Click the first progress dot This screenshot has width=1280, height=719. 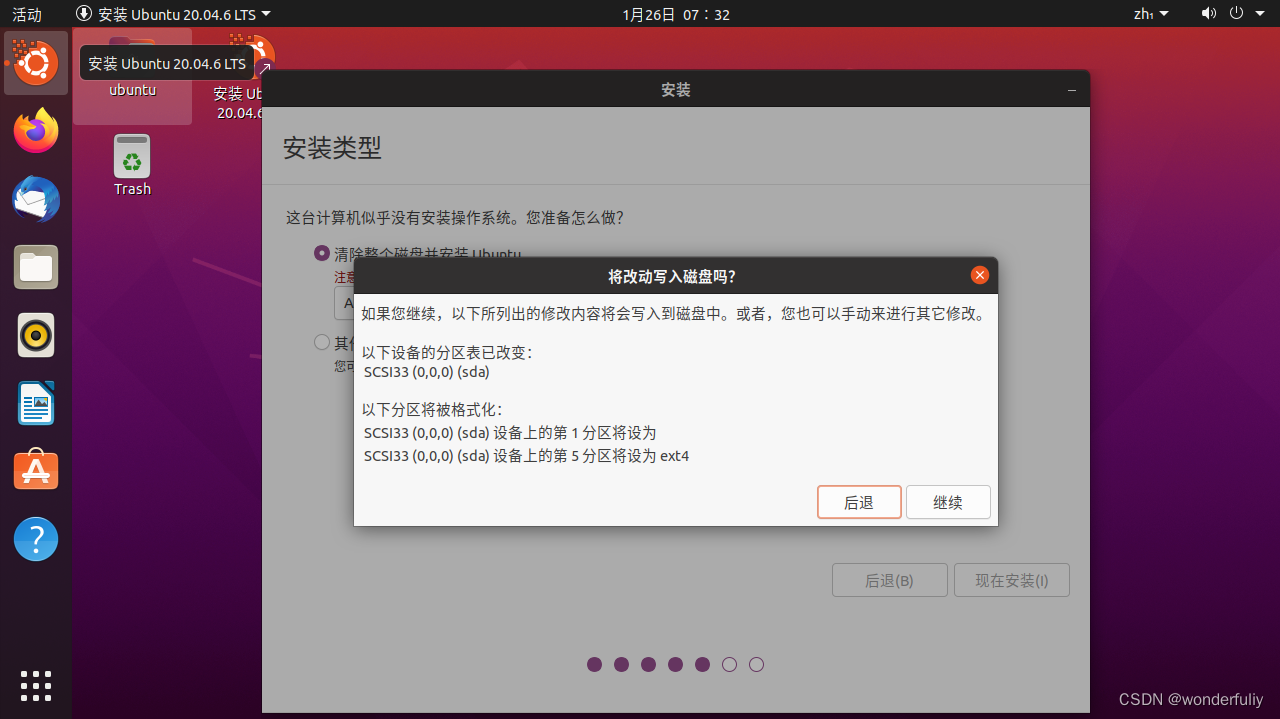(595, 664)
